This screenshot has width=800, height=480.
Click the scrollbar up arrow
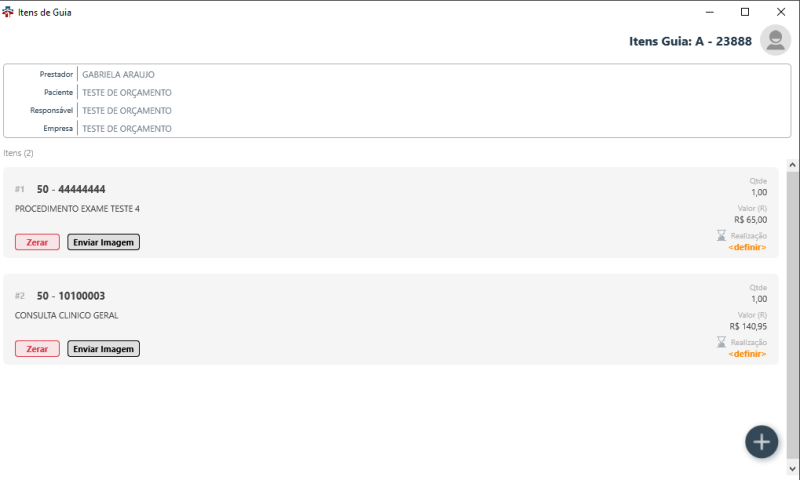(792, 165)
